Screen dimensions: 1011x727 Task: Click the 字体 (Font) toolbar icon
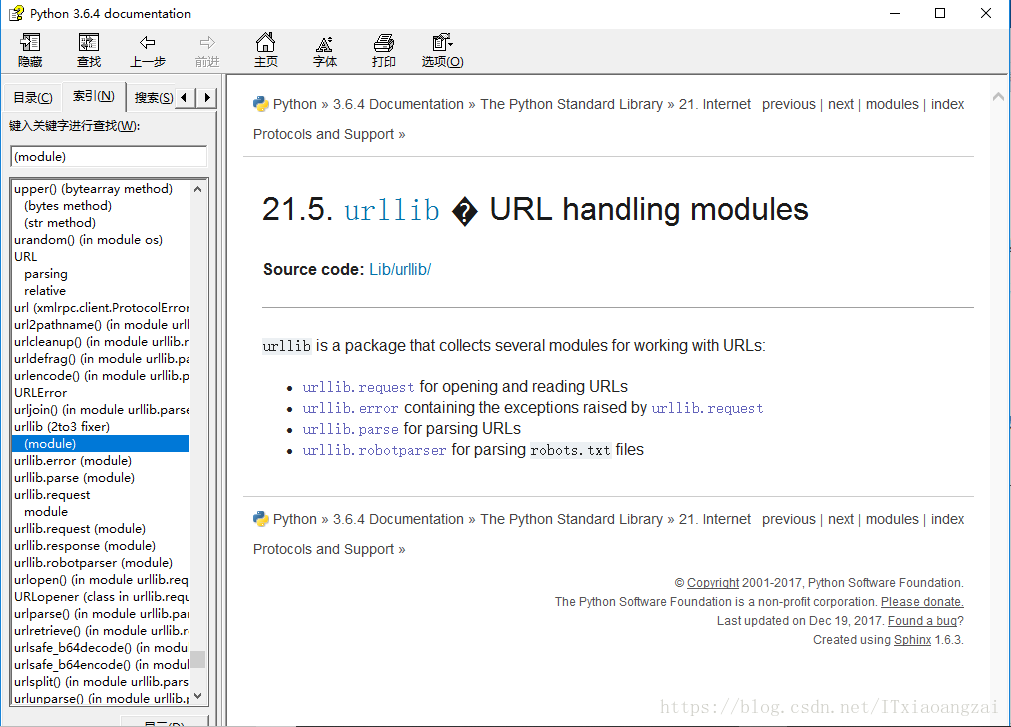tap(324, 50)
